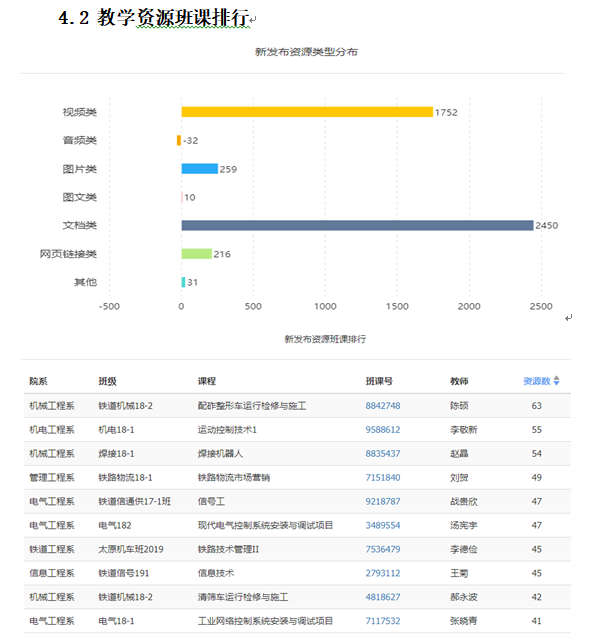Click the blue 图片类 bar
This screenshot has height=636, width=600.
[x=199, y=169]
